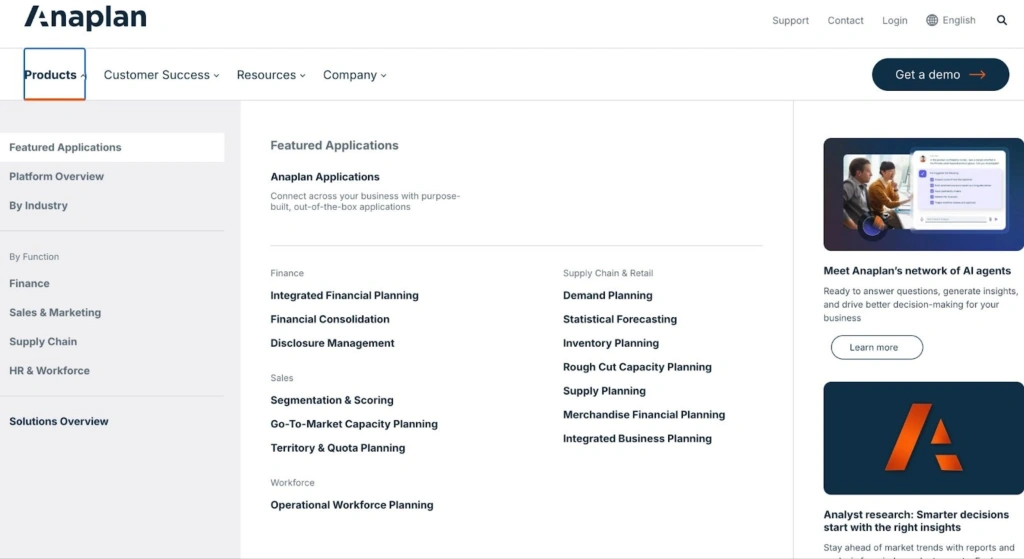1024x559 pixels.
Task: Select By Industry in sidebar
Action: [x=39, y=205]
